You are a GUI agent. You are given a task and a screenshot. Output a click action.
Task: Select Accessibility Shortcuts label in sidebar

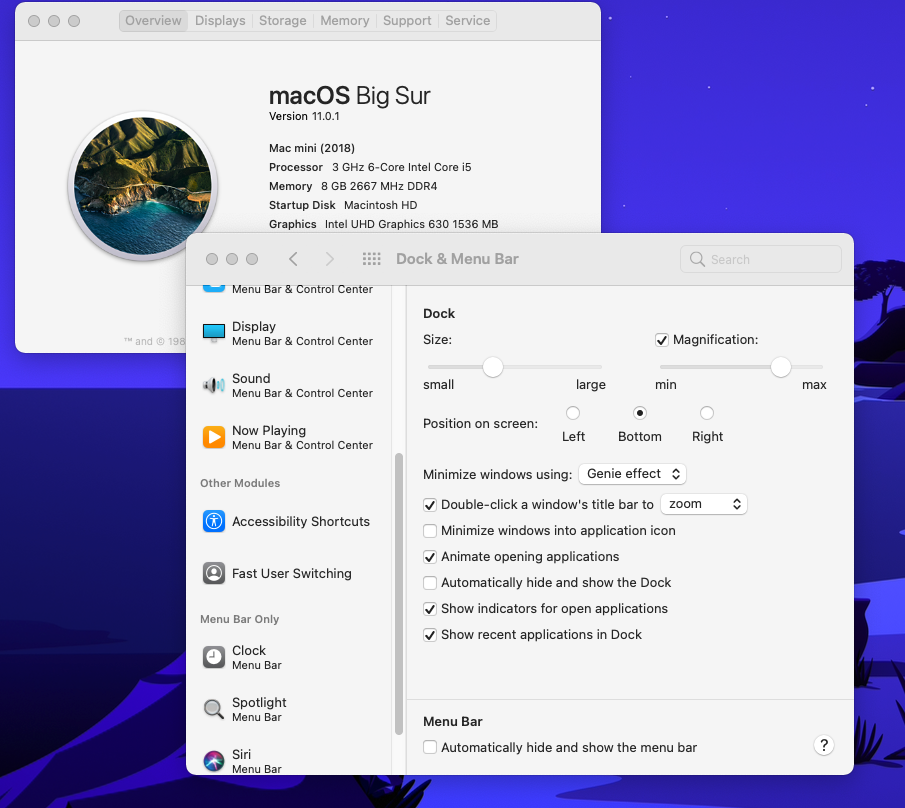coord(301,521)
